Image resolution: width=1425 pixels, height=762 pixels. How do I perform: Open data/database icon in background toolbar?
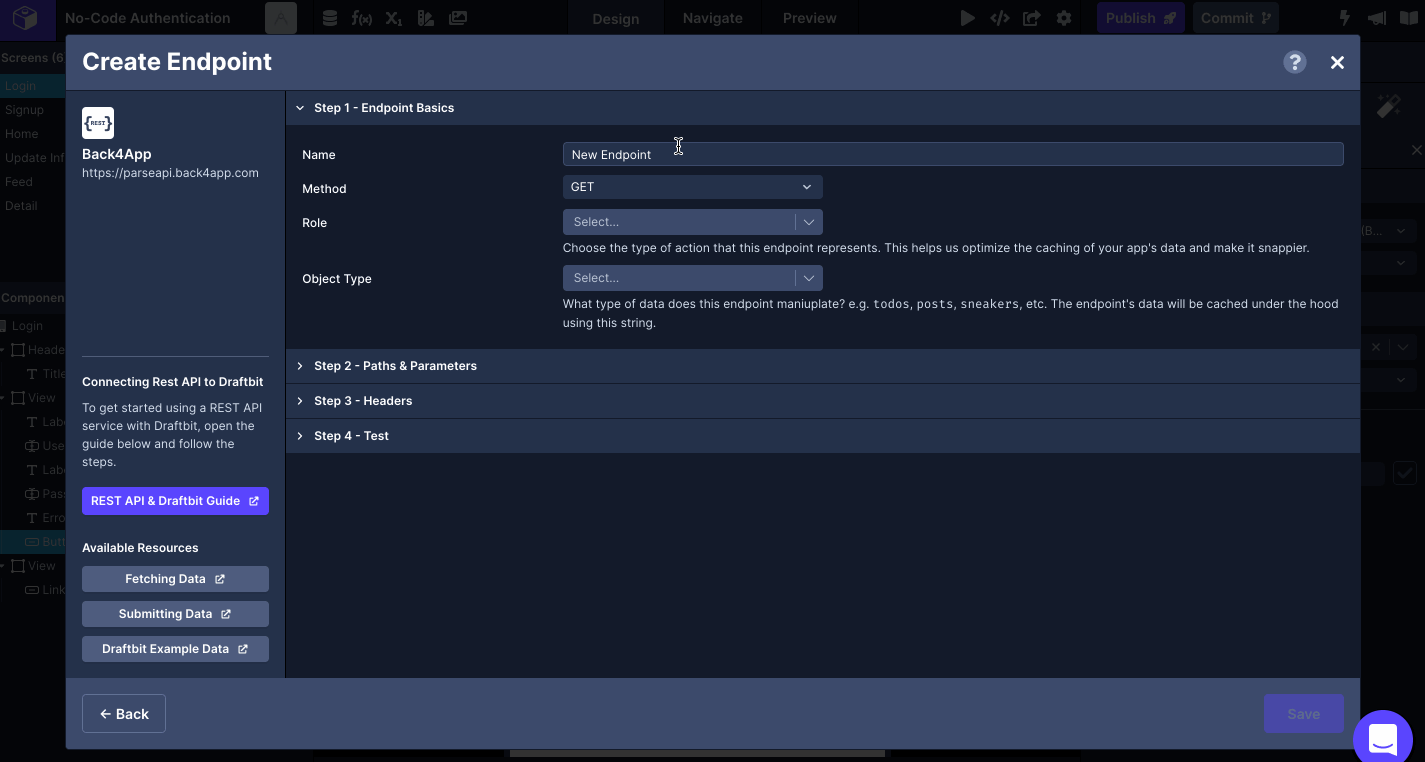331,18
